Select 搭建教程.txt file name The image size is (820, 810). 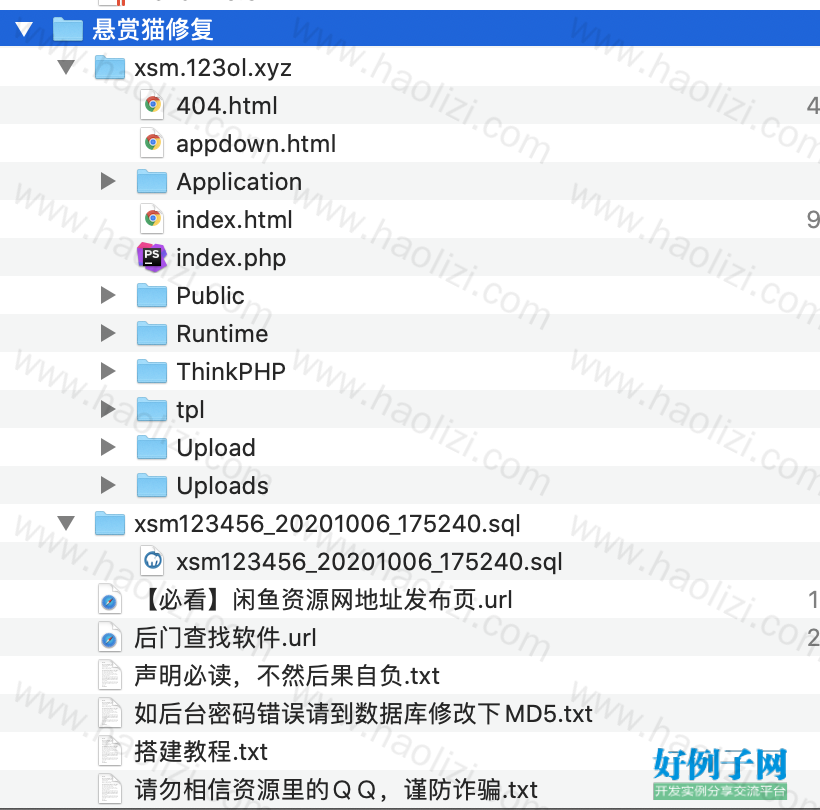tap(201, 752)
